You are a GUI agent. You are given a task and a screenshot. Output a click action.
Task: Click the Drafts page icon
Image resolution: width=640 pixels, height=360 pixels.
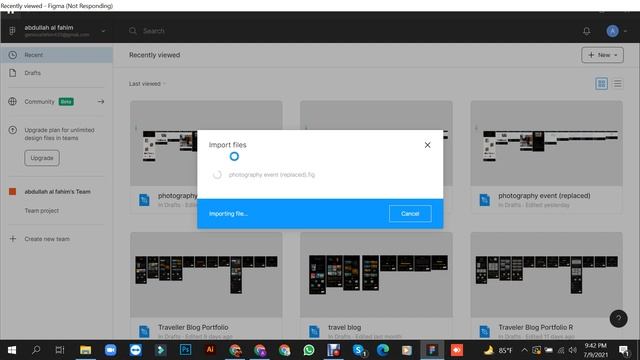tap(13, 73)
